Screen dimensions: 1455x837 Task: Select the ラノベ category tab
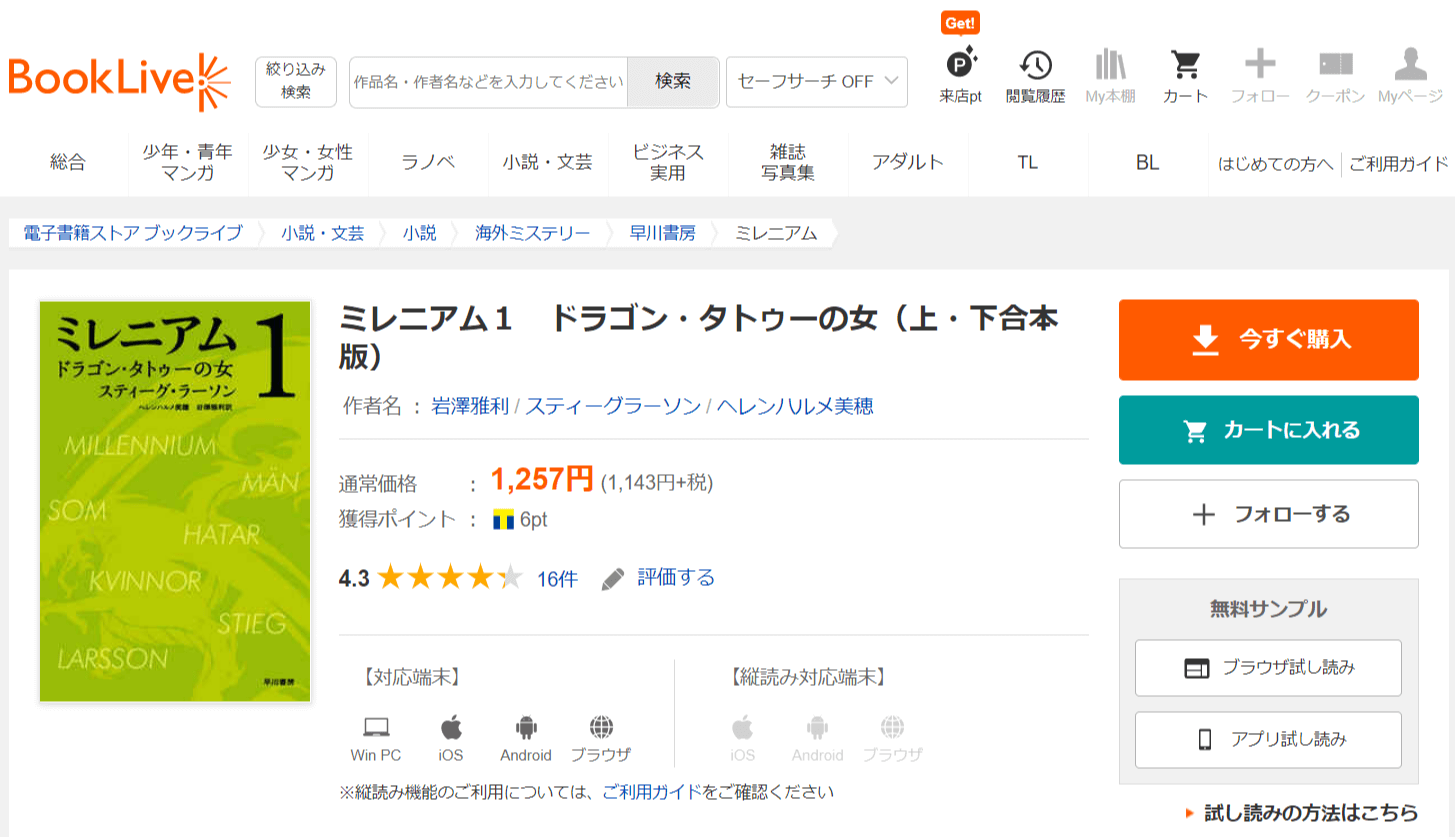tap(428, 162)
